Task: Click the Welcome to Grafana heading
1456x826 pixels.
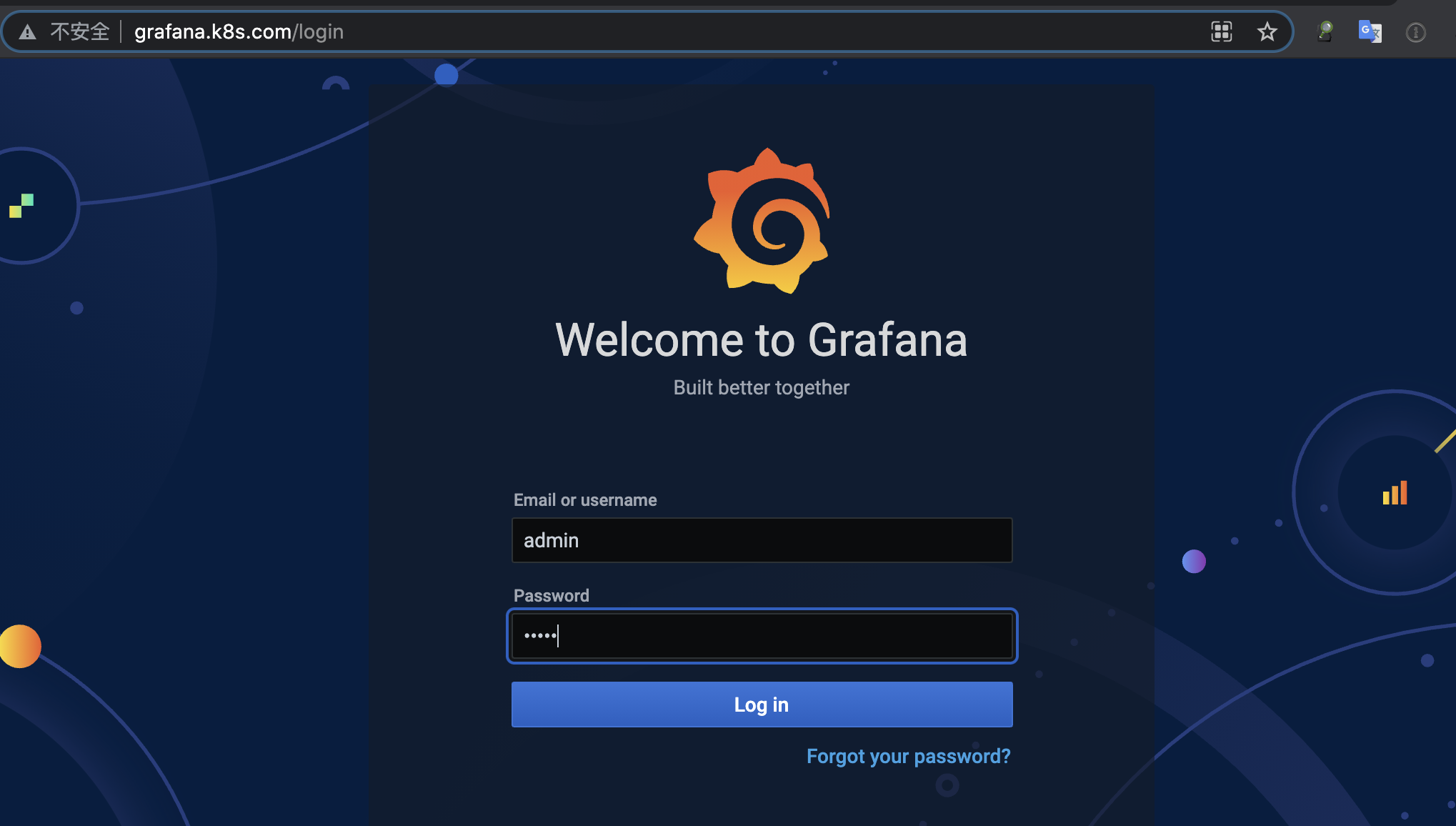Action: point(762,339)
